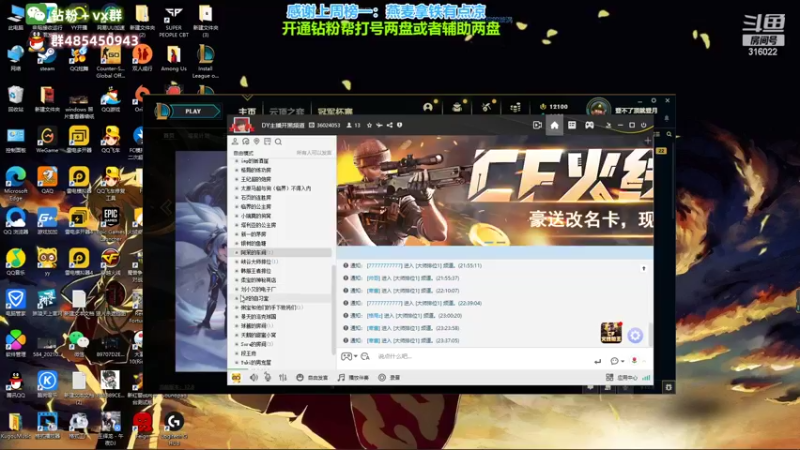Click the free speech mode button
Viewport: 800px width, 450px height.
tap(312, 378)
